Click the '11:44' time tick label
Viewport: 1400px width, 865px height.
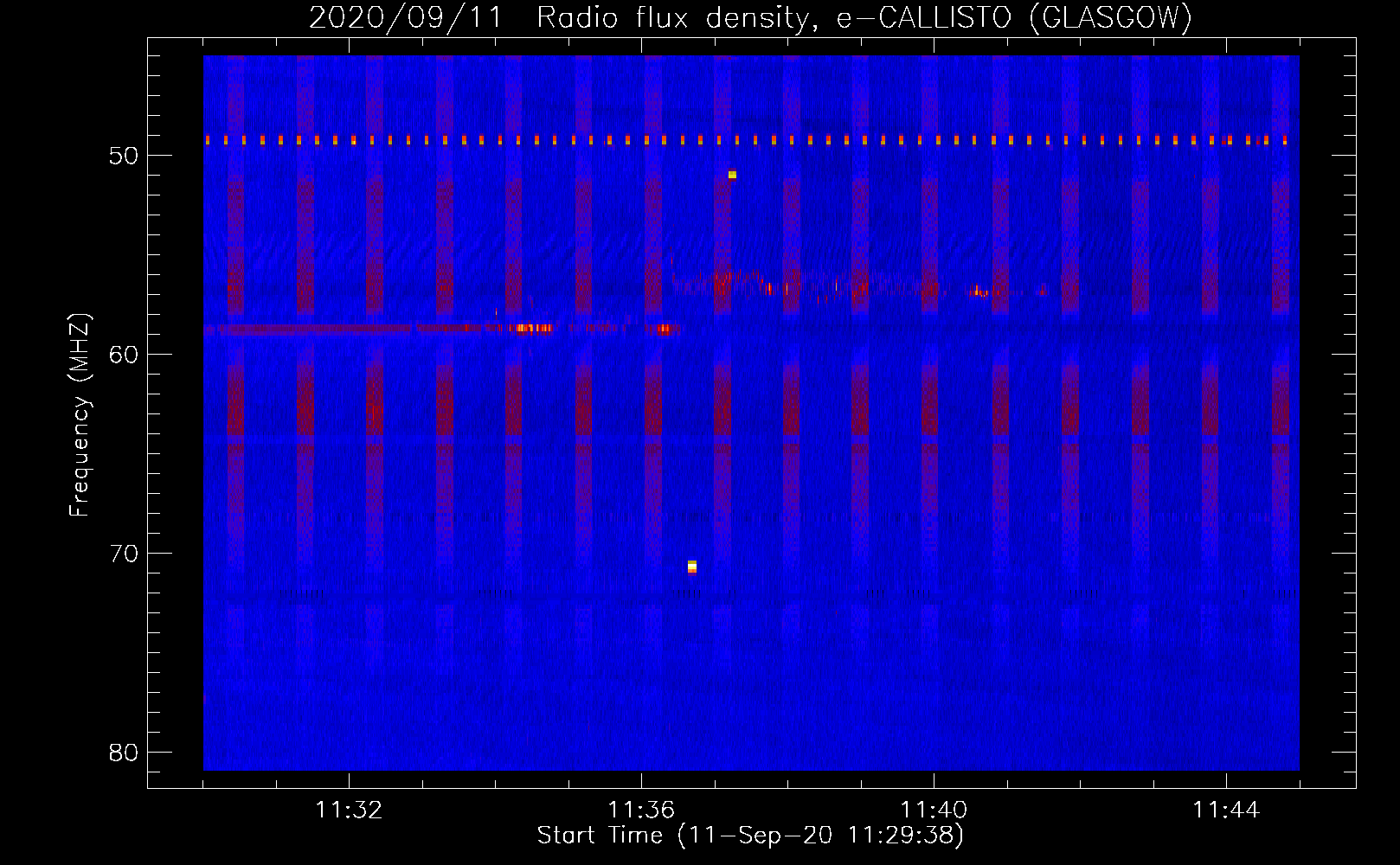(1226, 810)
